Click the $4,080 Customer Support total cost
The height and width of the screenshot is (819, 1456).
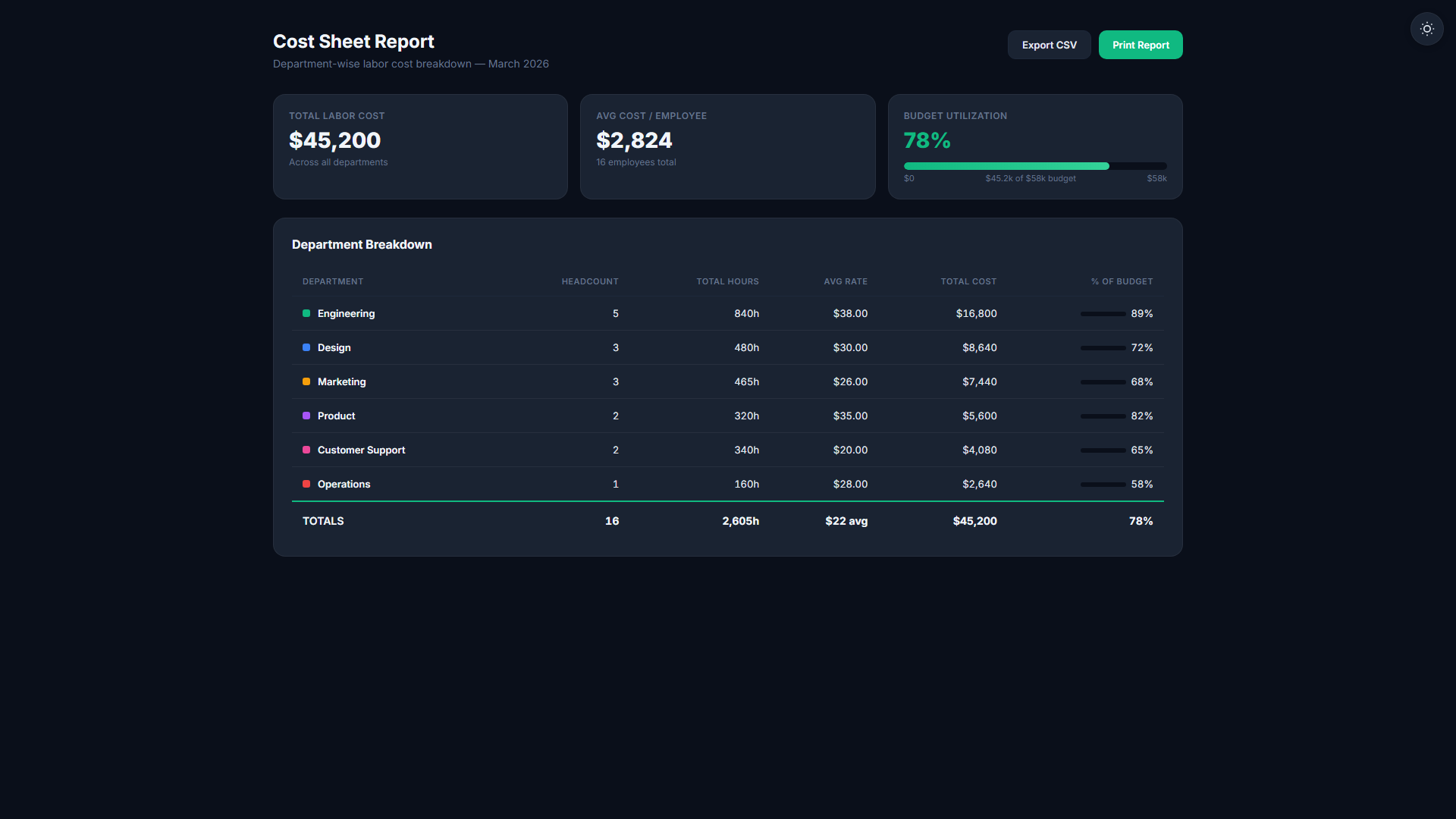pyautogui.click(x=980, y=450)
